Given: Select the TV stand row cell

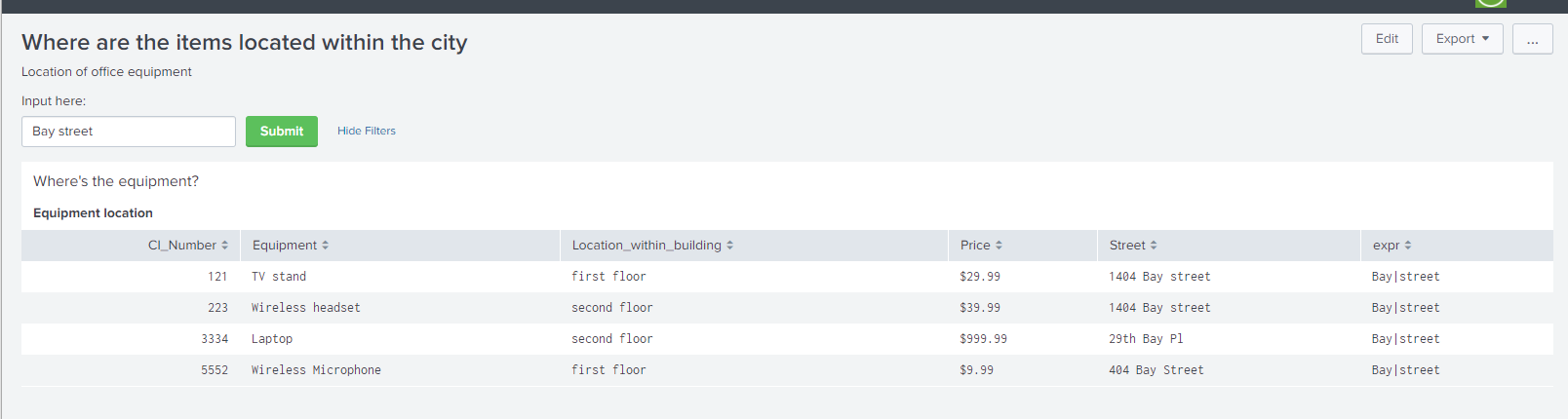Looking at the screenshot, I should coord(279,277).
